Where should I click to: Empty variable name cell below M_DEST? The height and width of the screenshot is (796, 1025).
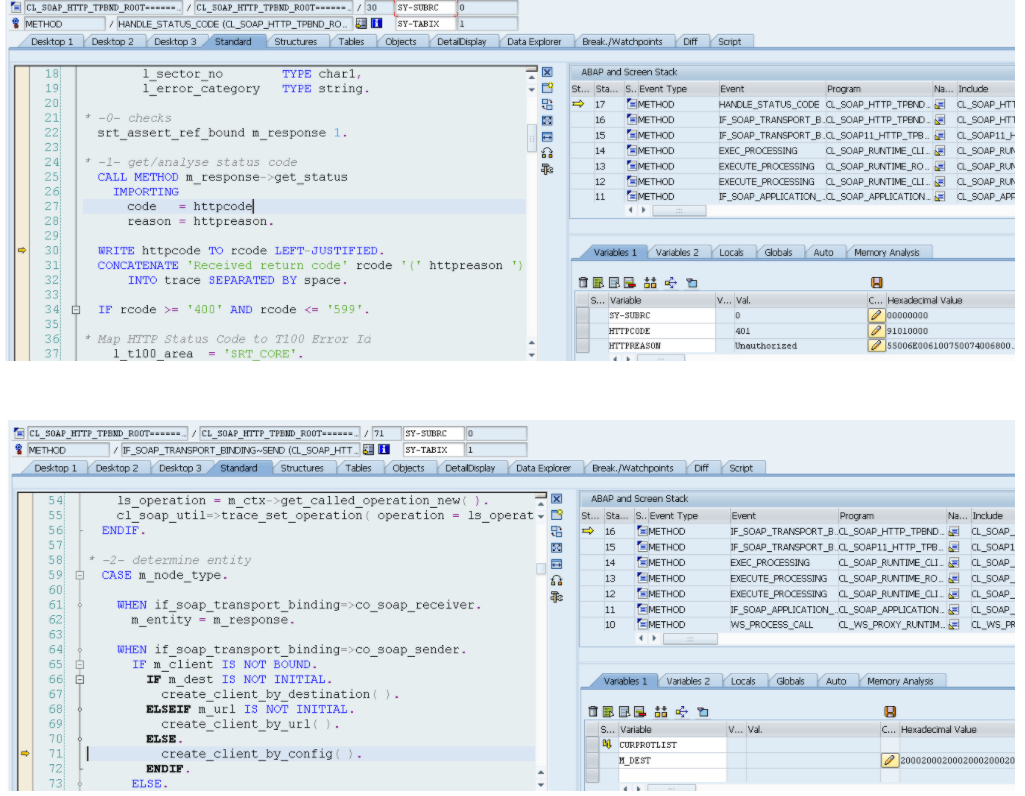point(672,776)
